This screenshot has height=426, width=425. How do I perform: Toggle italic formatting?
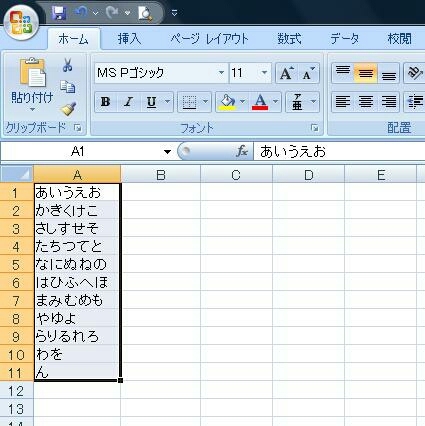[128, 102]
